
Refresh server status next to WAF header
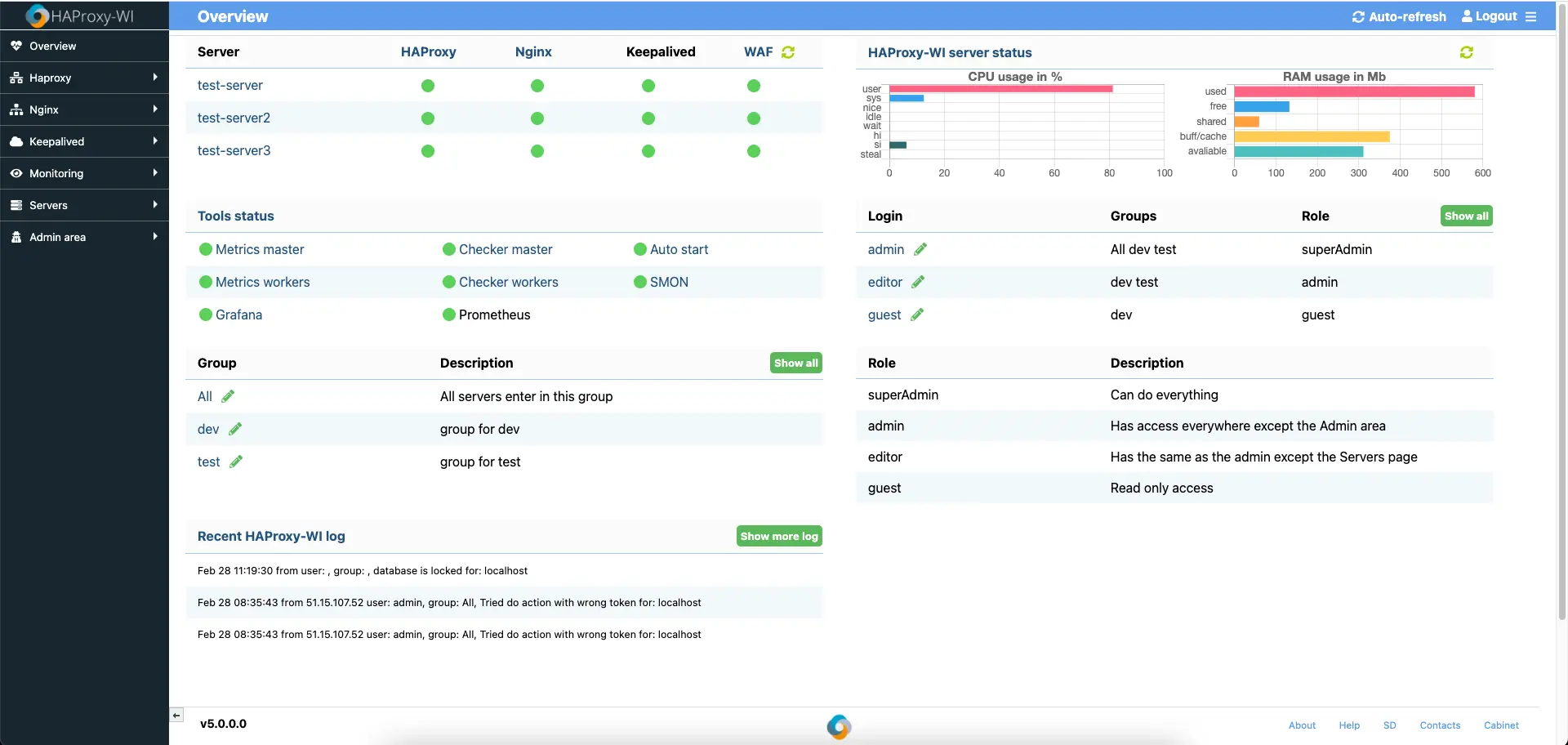[788, 52]
